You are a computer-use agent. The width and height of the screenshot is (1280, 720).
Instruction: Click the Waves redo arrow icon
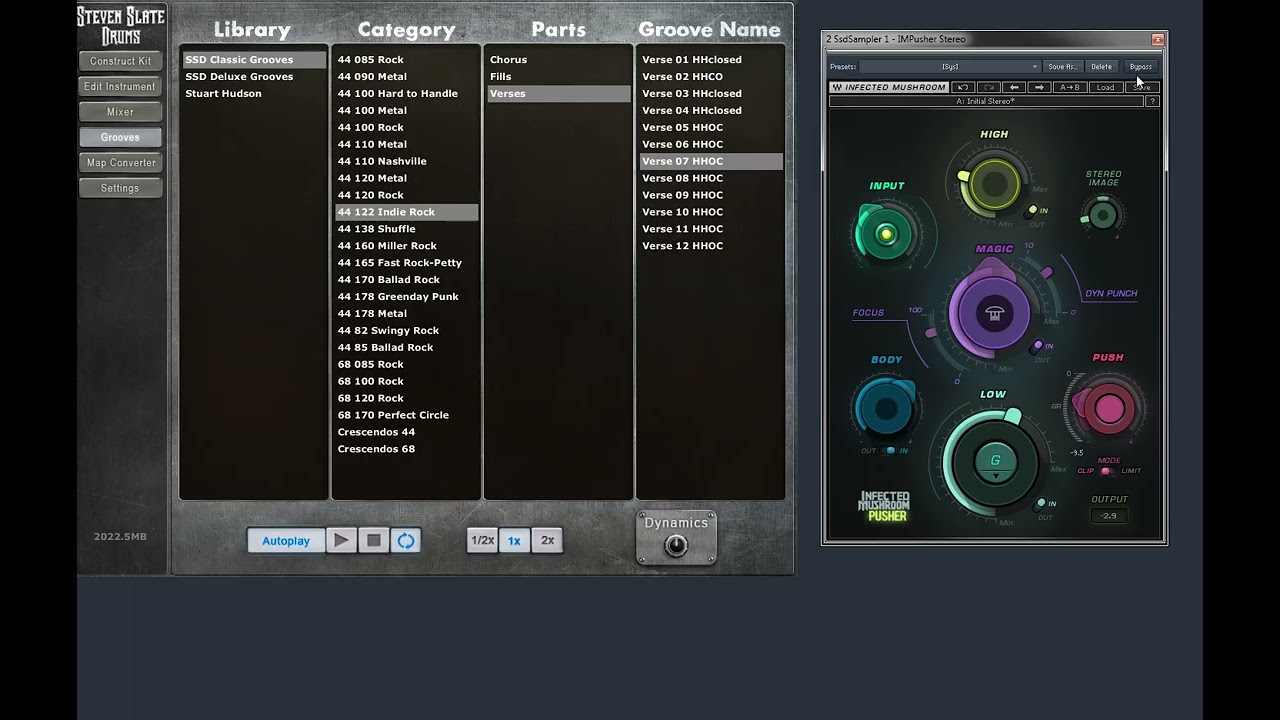click(x=989, y=87)
